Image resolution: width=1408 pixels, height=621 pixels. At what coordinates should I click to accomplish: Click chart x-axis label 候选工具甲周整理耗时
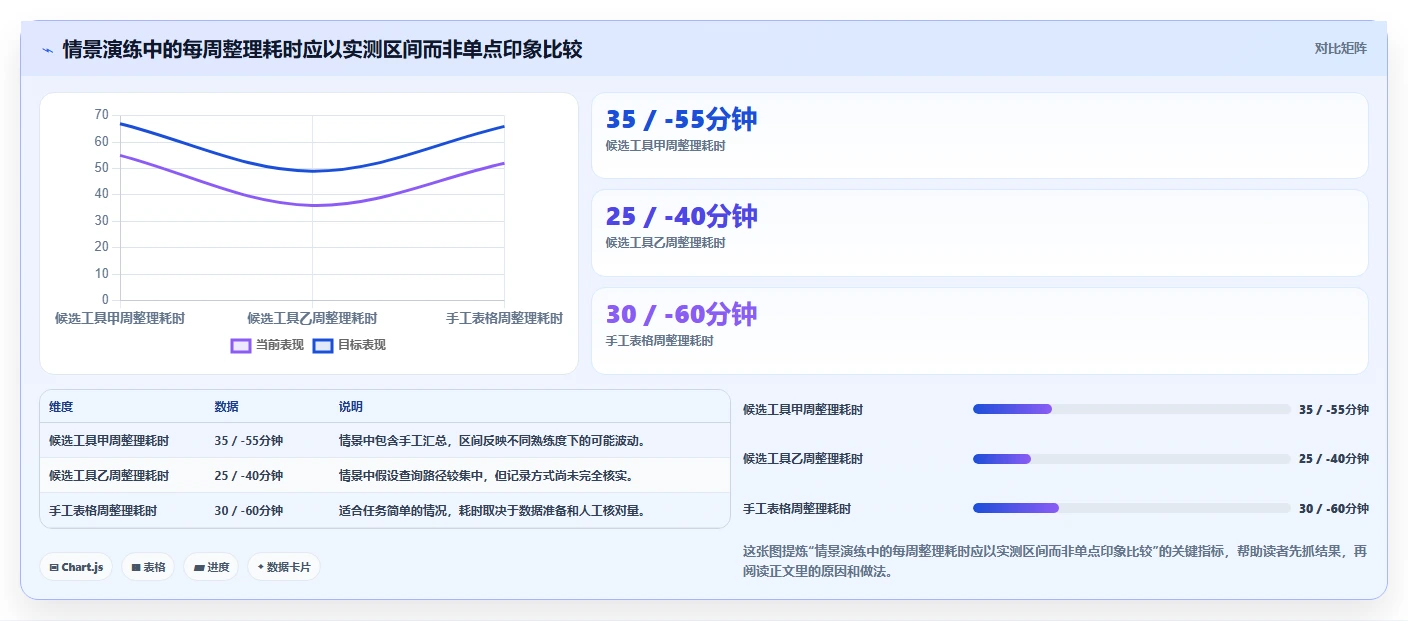pos(120,318)
